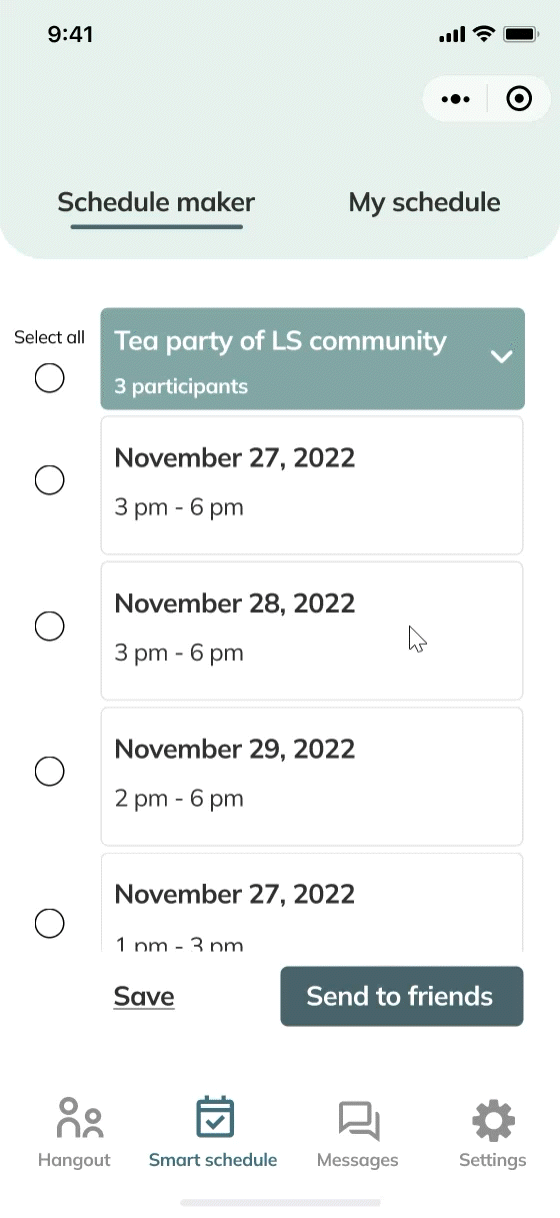560x1218 pixels.
Task: Open the Hangout people icon
Action: pyautogui.click(x=80, y=1118)
